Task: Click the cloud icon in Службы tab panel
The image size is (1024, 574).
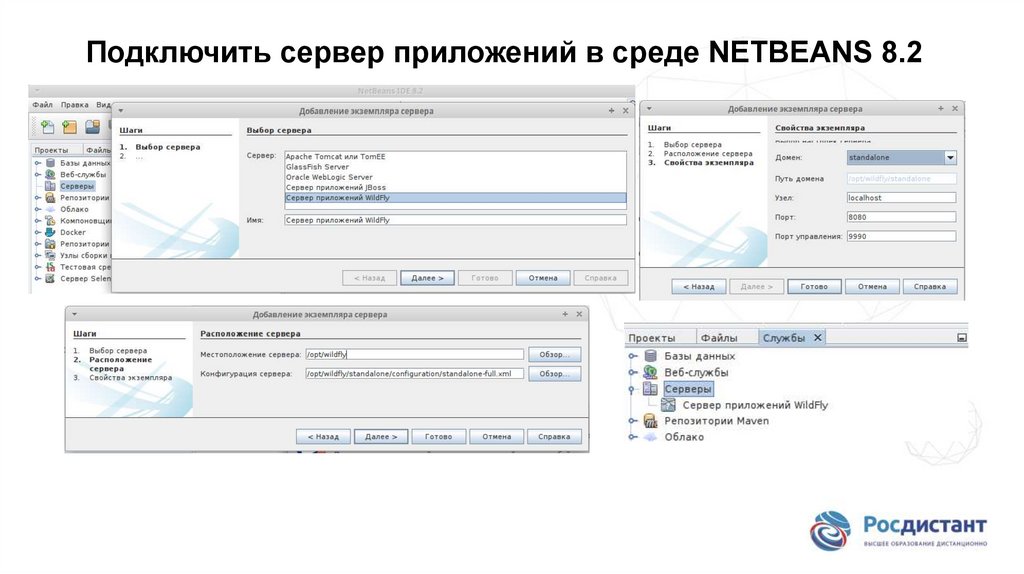Action: click(x=650, y=437)
